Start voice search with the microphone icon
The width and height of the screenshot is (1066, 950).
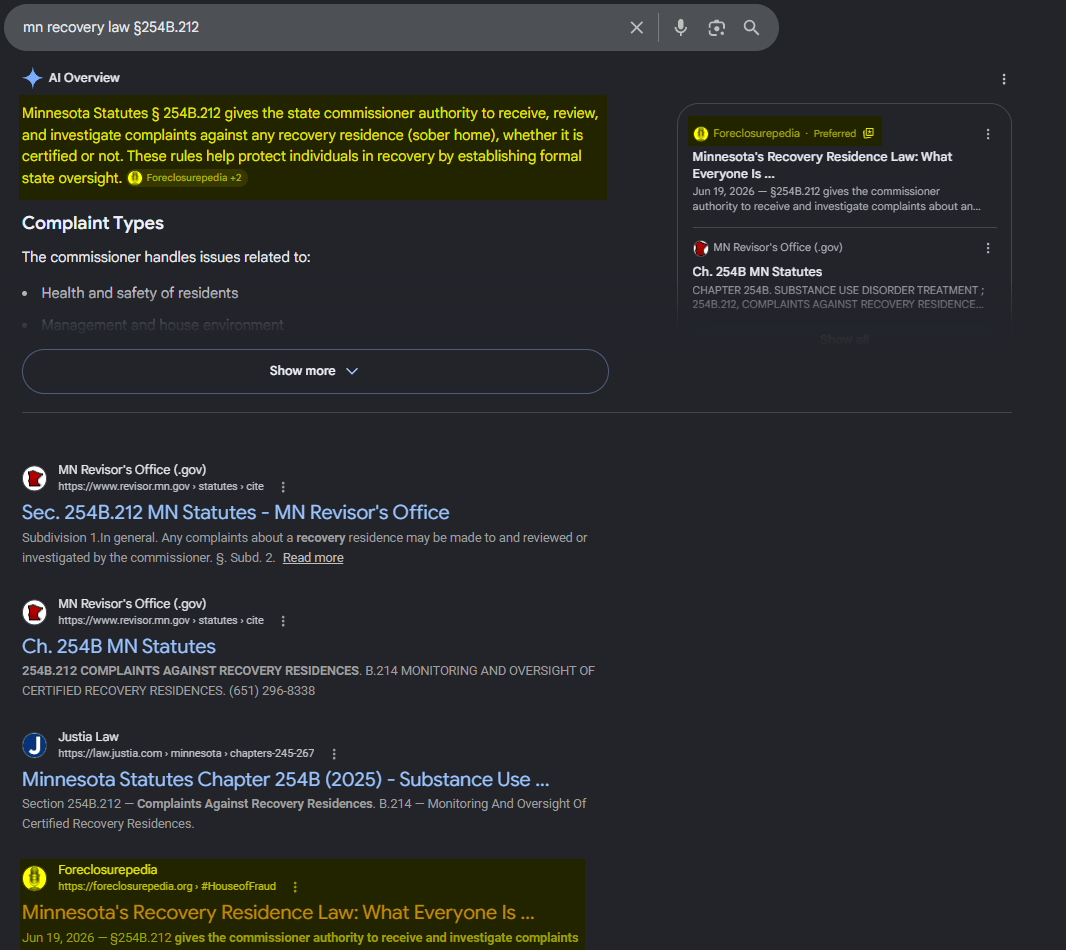click(x=681, y=28)
